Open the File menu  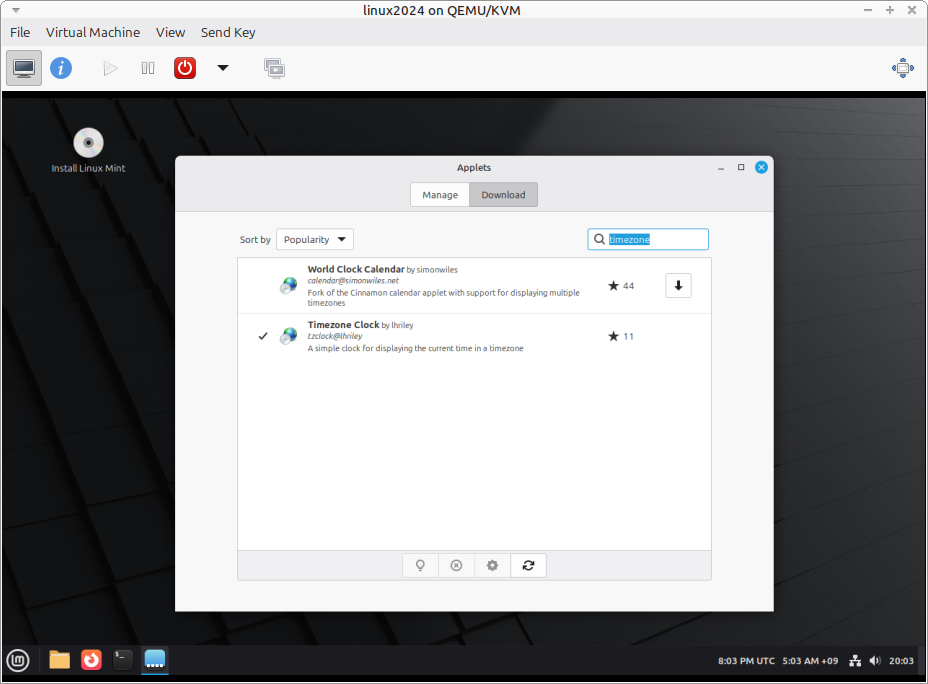click(20, 33)
